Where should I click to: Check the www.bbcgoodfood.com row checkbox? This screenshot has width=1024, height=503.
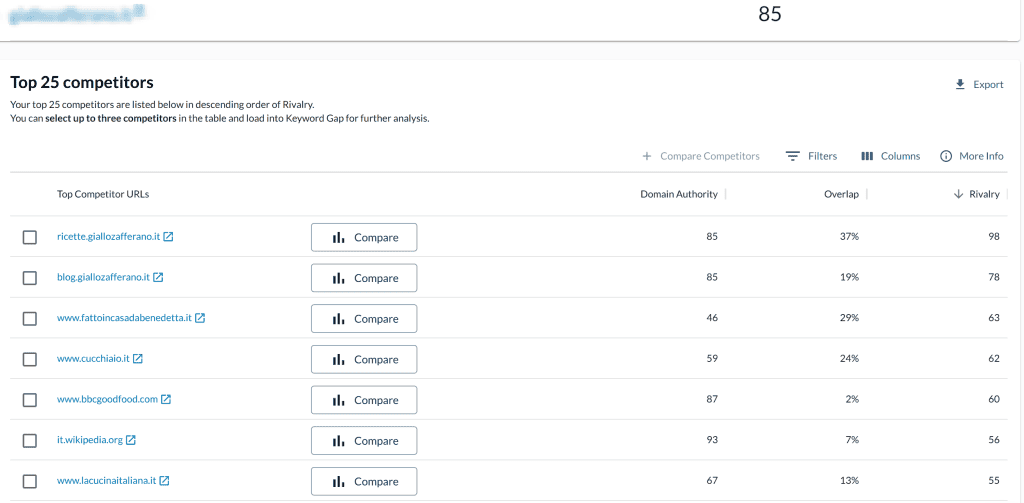pyautogui.click(x=29, y=400)
